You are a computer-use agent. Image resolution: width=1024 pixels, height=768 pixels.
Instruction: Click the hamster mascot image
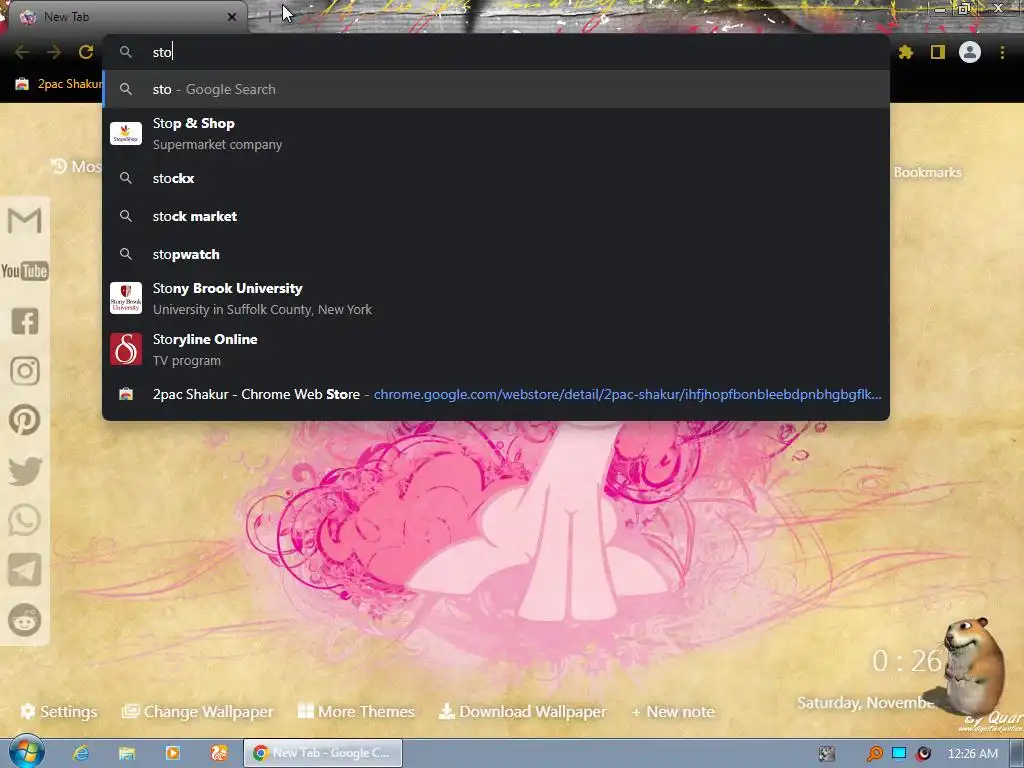pos(974,666)
